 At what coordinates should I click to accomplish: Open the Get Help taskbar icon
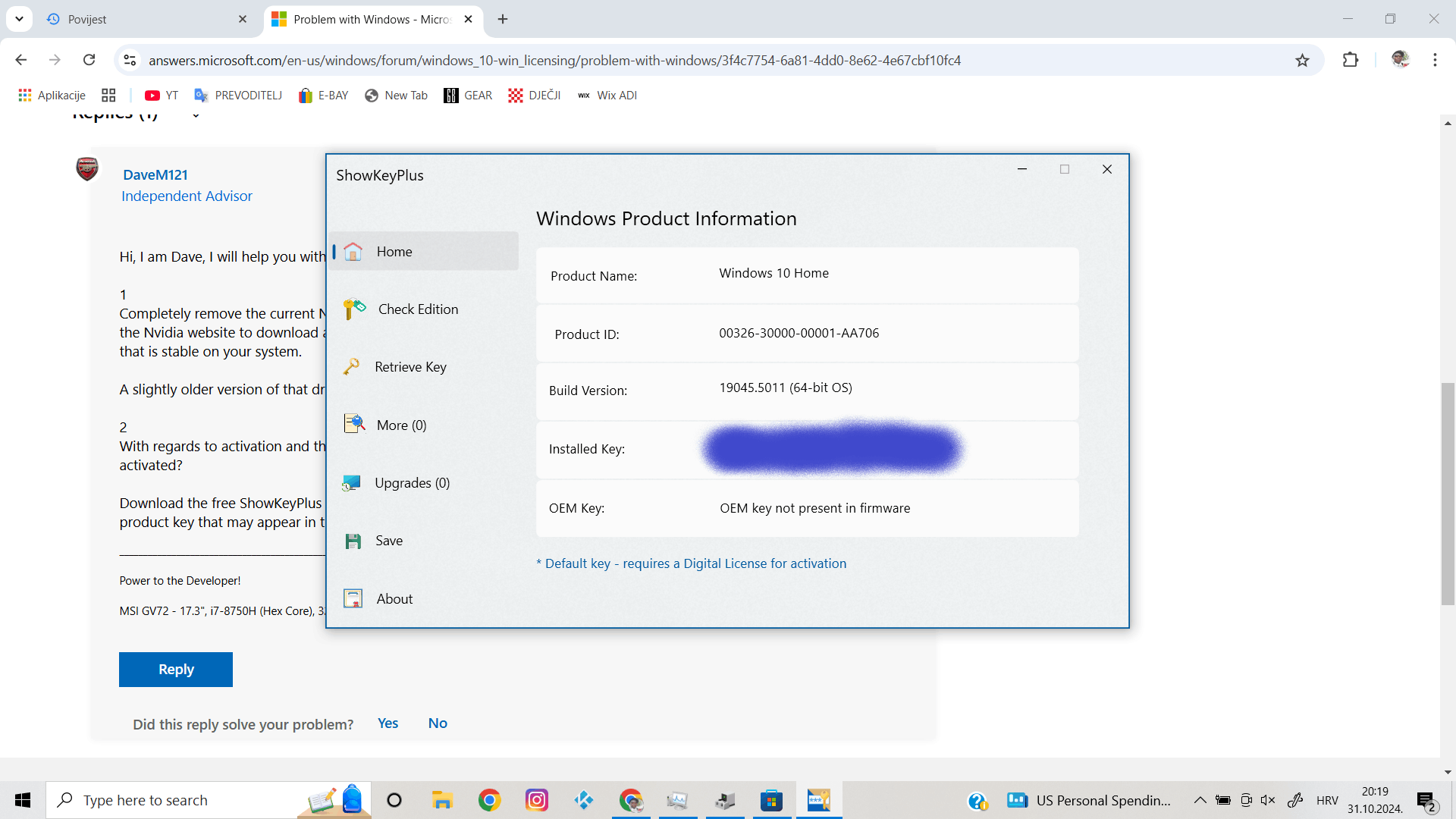[977, 801]
